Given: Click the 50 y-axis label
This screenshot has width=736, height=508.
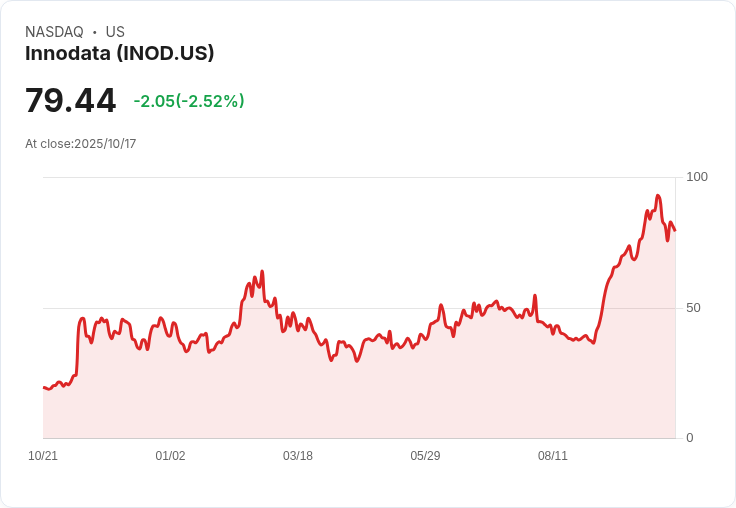Looking at the screenshot, I should (x=693, y=308).
